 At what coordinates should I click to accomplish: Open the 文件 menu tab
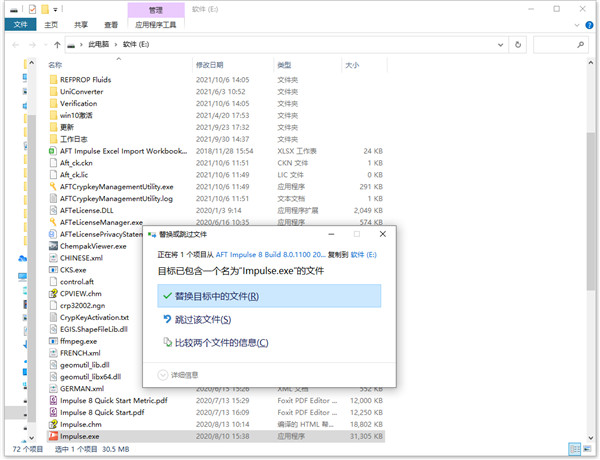coord(20,23)
